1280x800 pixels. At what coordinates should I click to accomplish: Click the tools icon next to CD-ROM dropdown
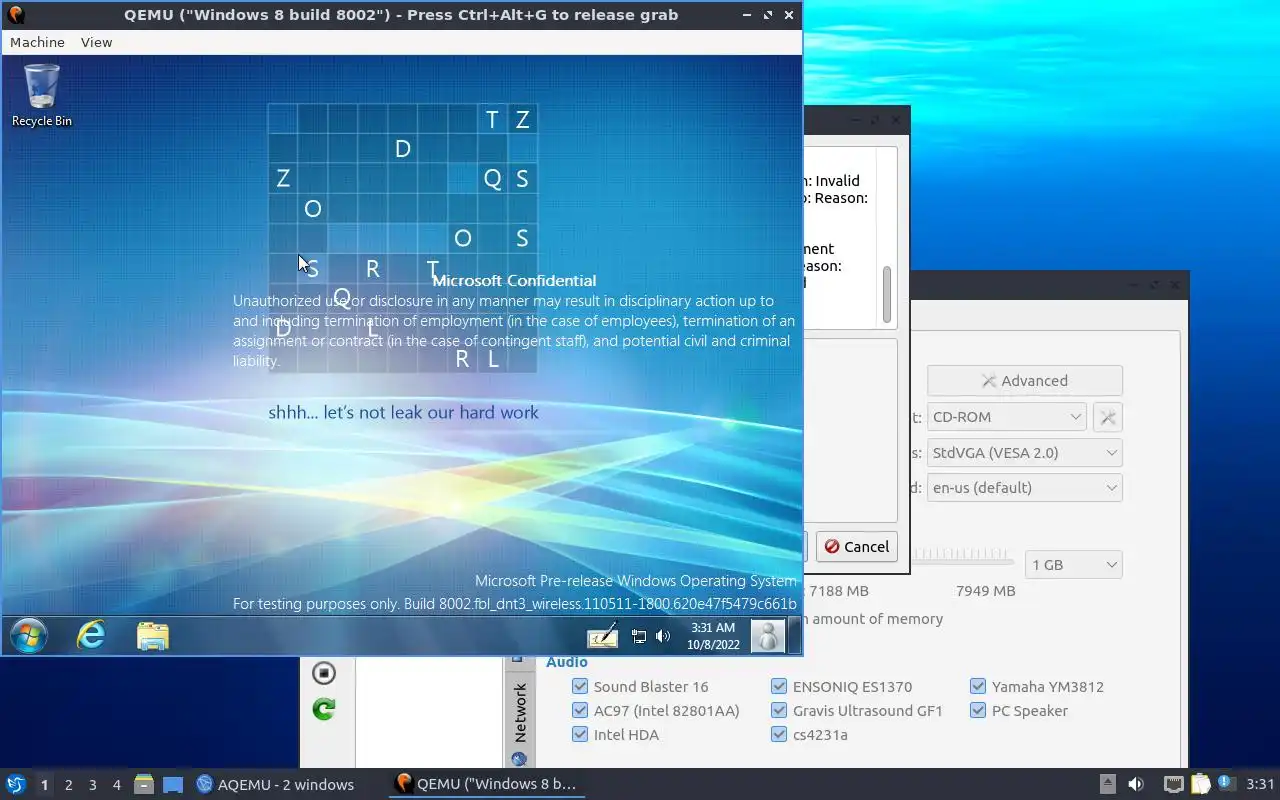pos(1108,417)
